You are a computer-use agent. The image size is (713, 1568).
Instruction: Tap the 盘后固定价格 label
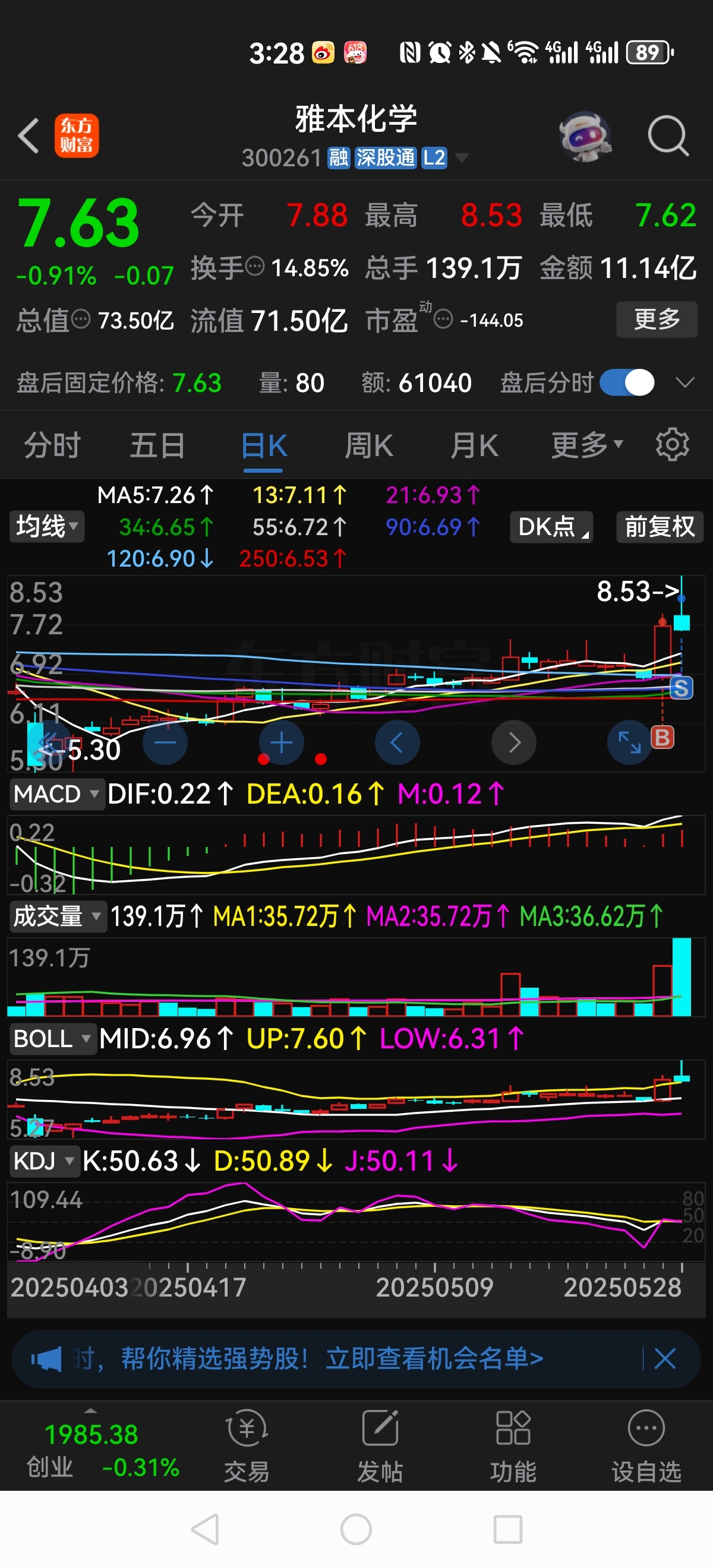tap(90, 383)
